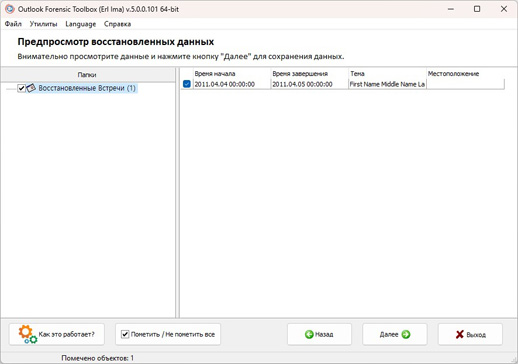Select the end time cell 2011.04.05 00:00:00
Viewport: 518px width, 364px height.
(310, 84)
